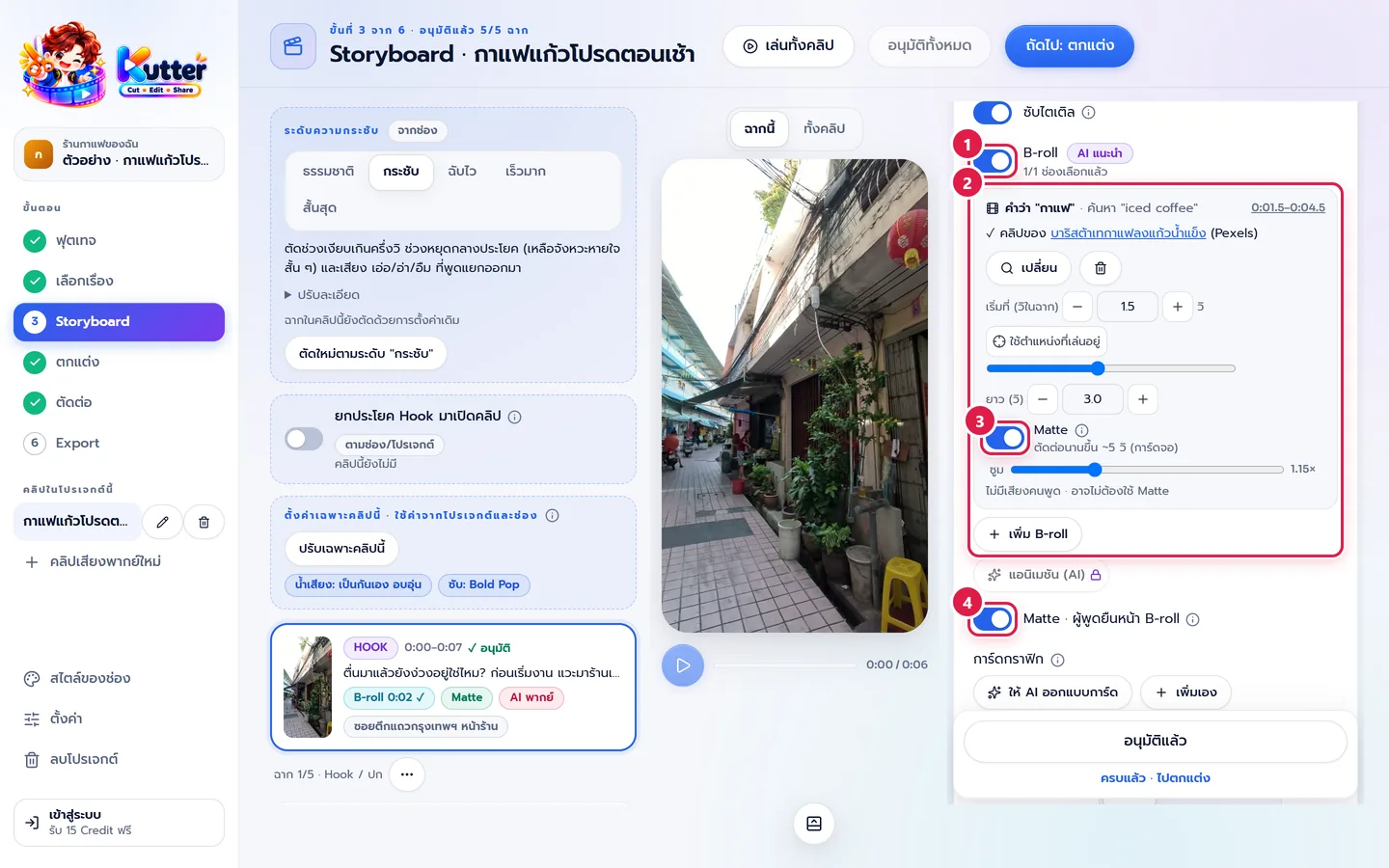Click ลบโปรเจกต์ in sidebar
Image resolution: width=1389 pixels, height=868 pixels.
click(119, 759)
